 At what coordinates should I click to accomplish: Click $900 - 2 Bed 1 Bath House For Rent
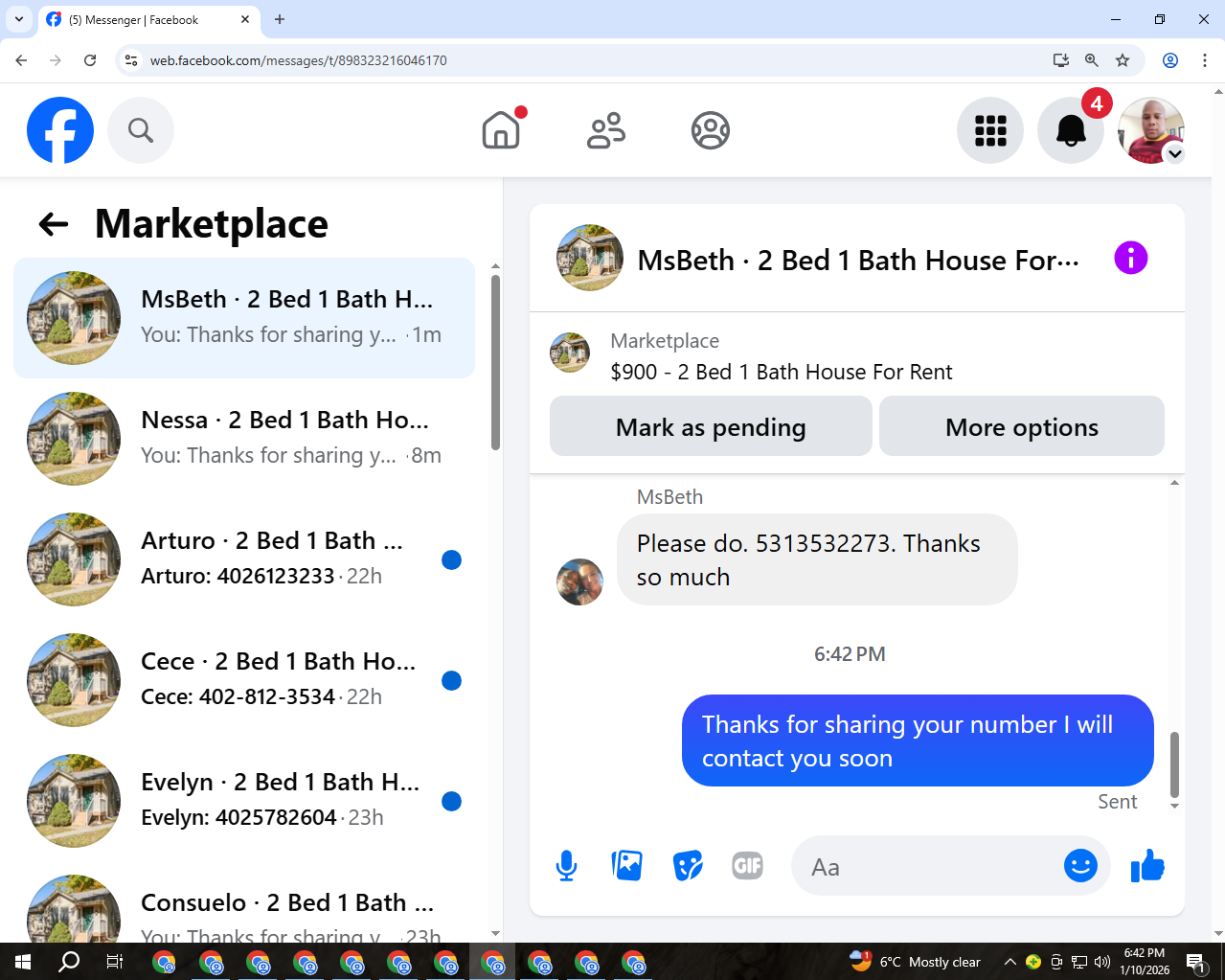click(782, 372)
